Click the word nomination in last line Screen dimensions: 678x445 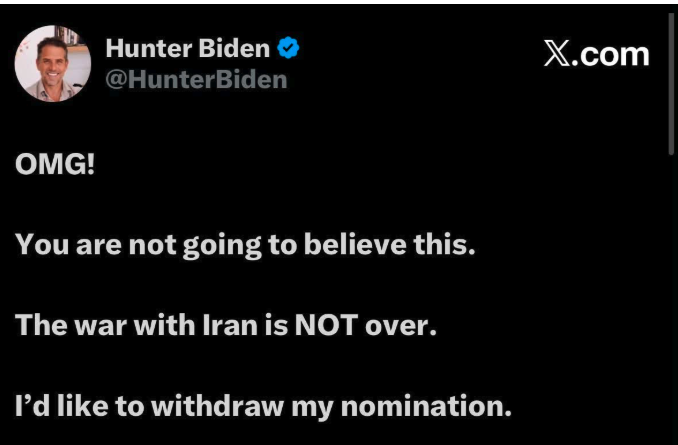click(x=426, y=406)
